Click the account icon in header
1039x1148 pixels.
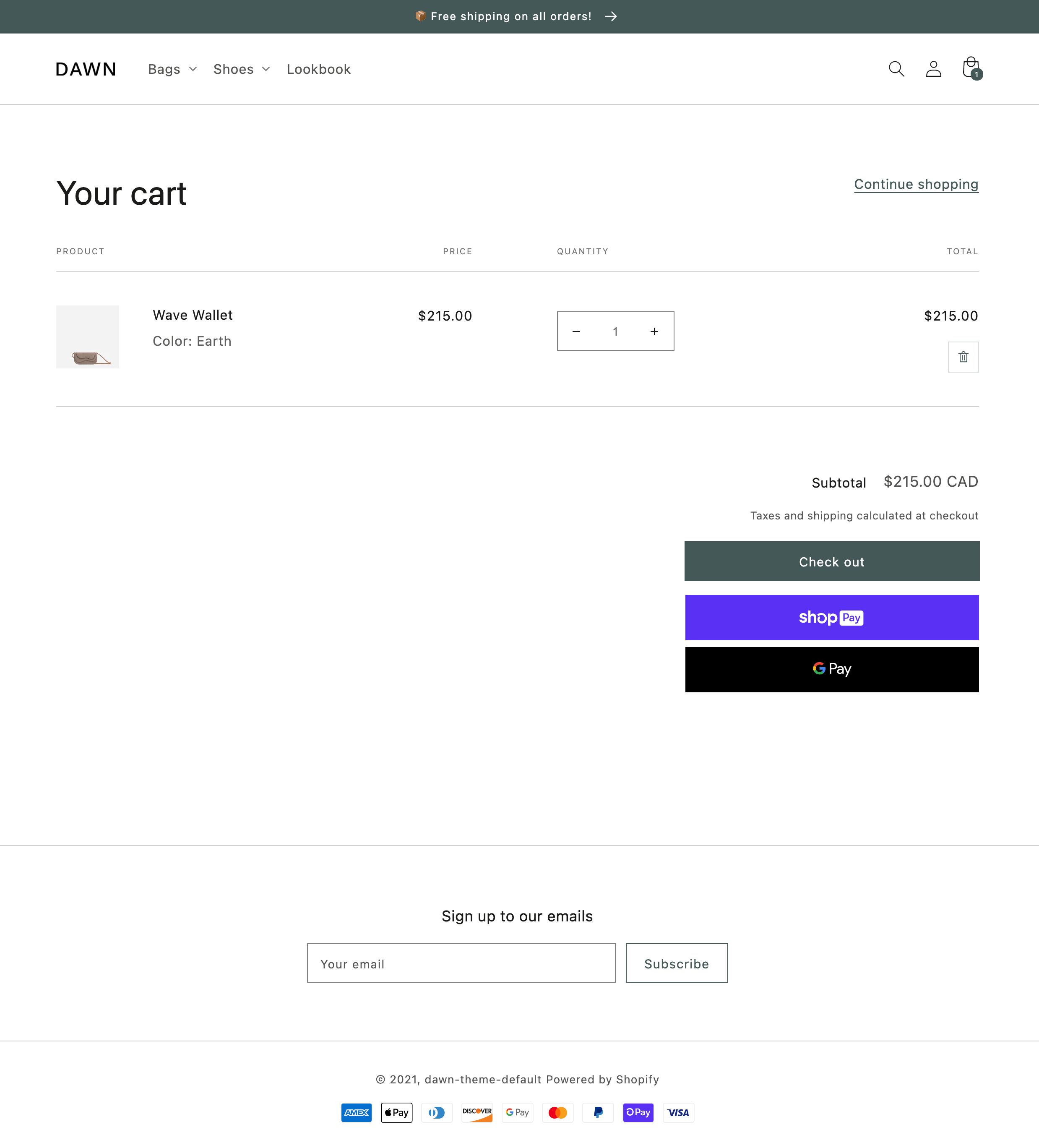[932, 68]
